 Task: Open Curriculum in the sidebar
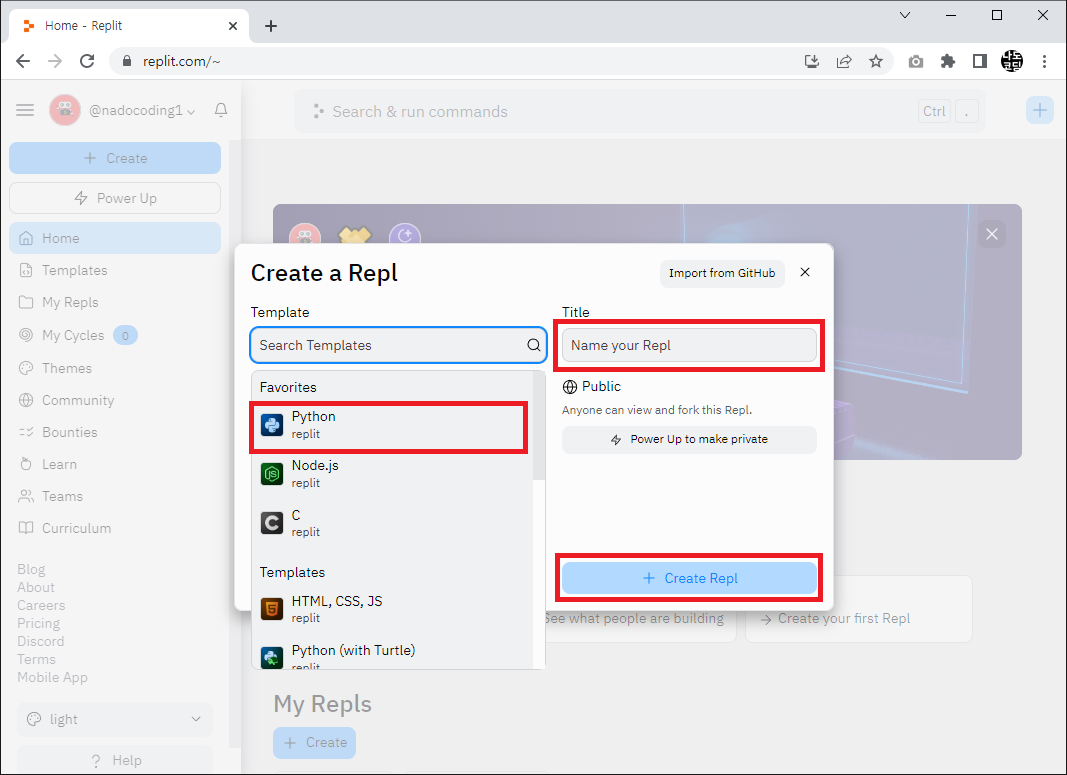[115, 528]
